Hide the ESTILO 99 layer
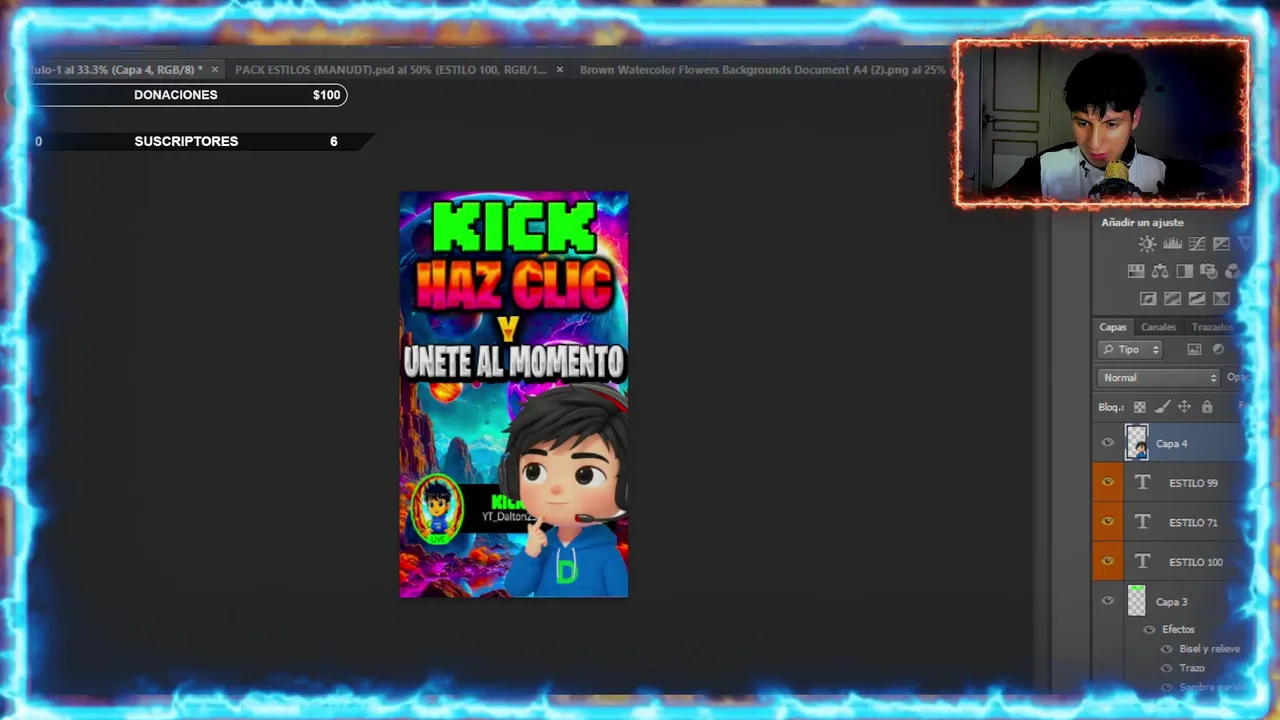 [1107, 482]
